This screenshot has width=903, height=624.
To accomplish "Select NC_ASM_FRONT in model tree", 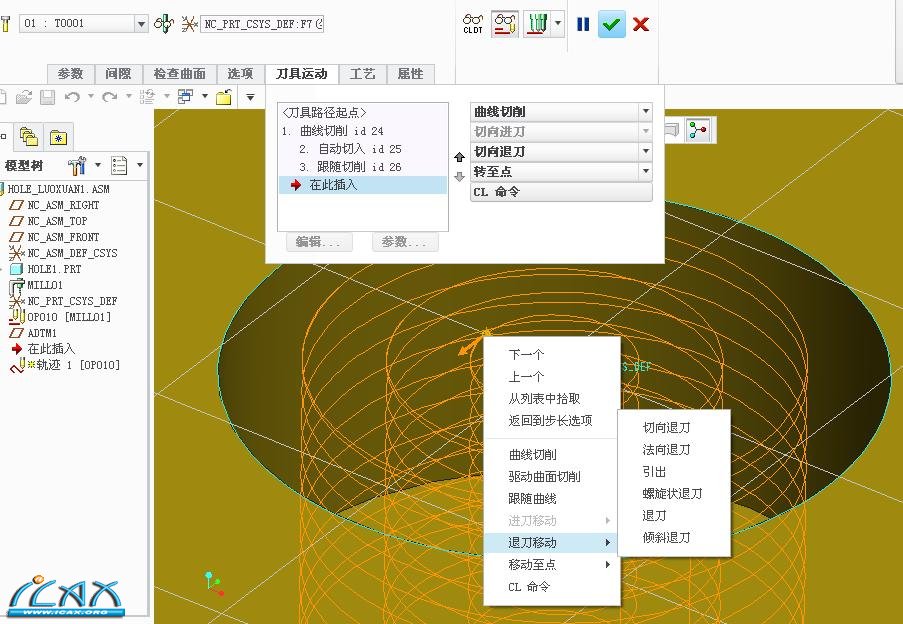I will 63,237.
